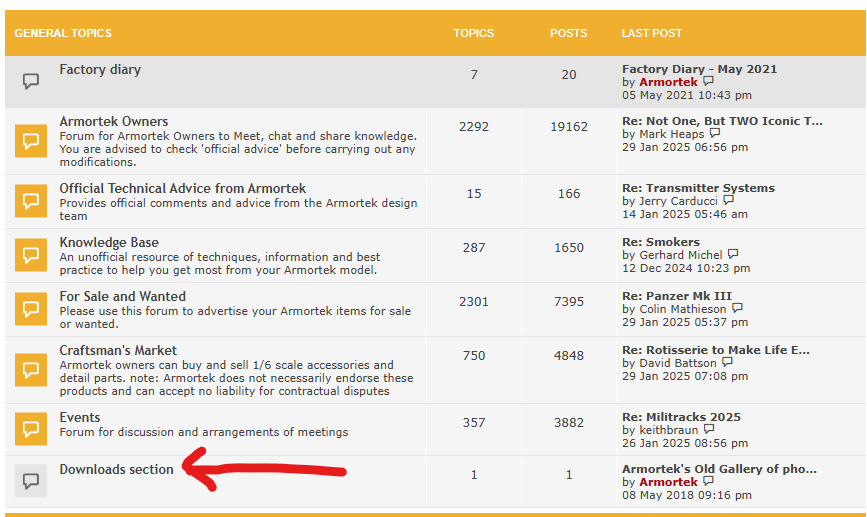
Task: Open the Knowledge Base forum
Action: 109,243
